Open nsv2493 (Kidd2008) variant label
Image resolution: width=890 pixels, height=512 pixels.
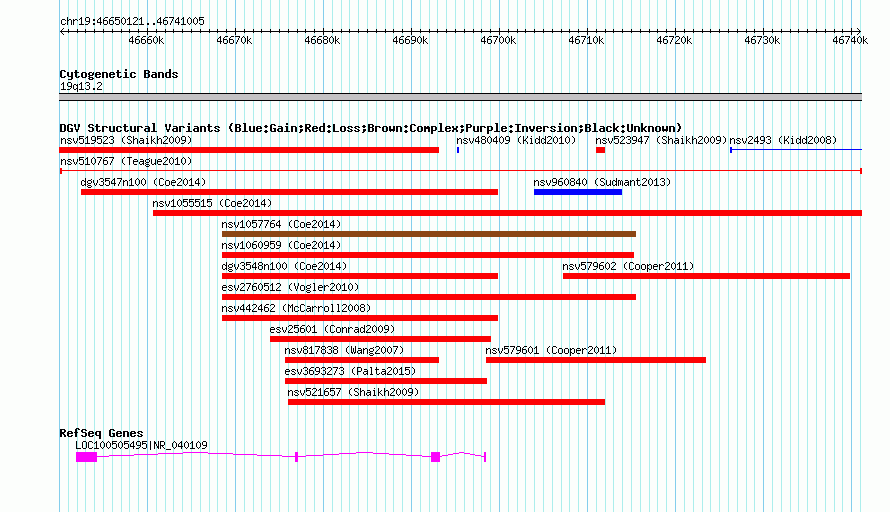click(x=783, y=140)
